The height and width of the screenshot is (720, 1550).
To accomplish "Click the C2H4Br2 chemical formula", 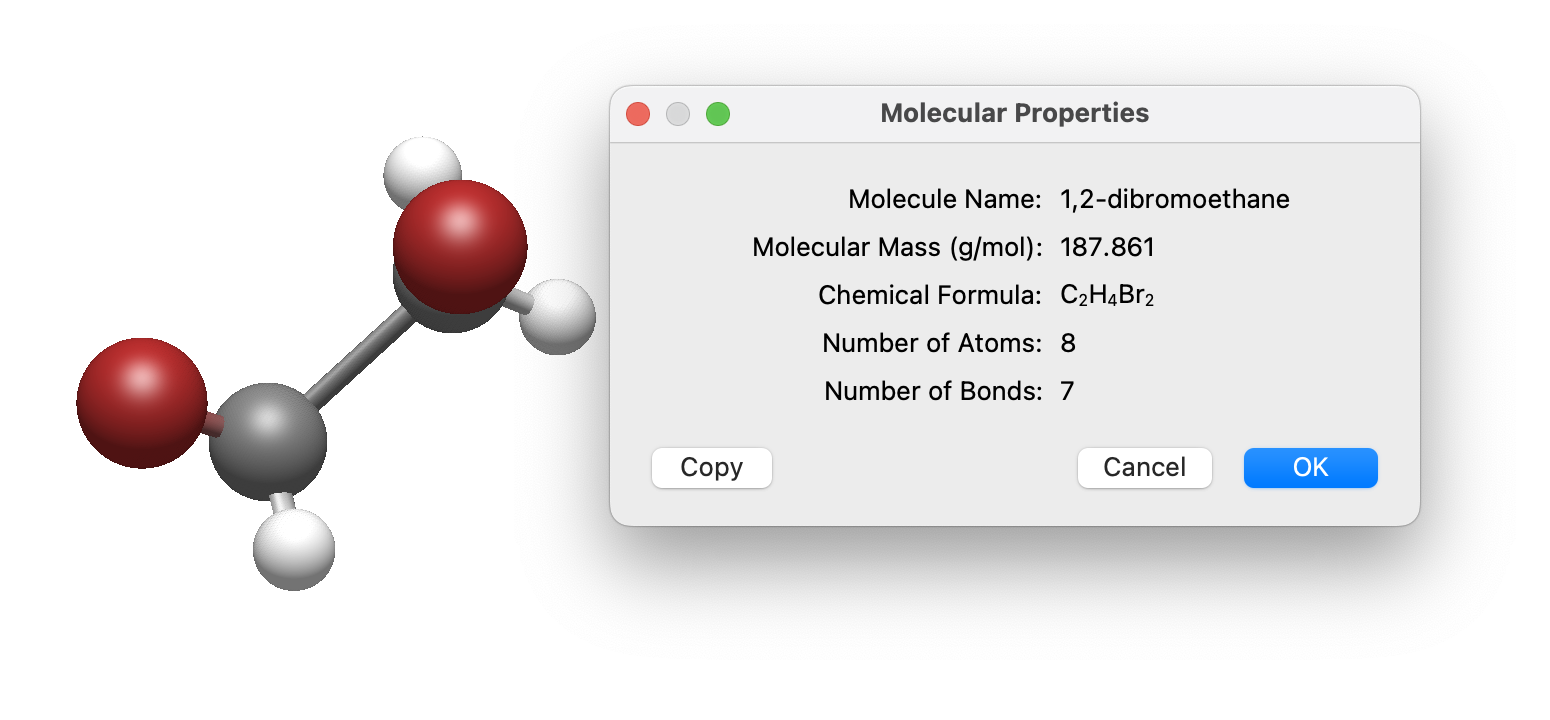I will 1107,295.
